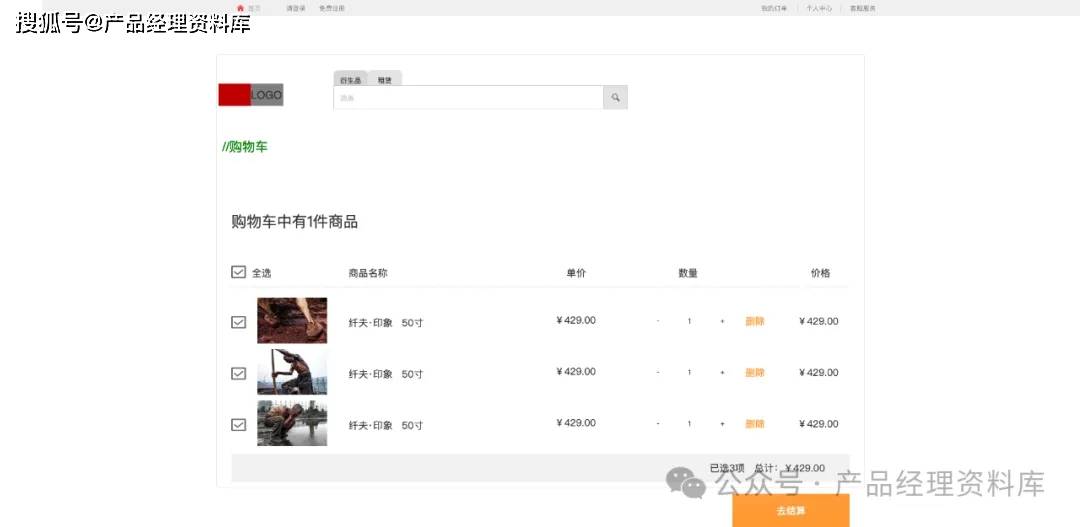Click 删除 for the third product
This screenshot has width=1080, height=527.
755,424
